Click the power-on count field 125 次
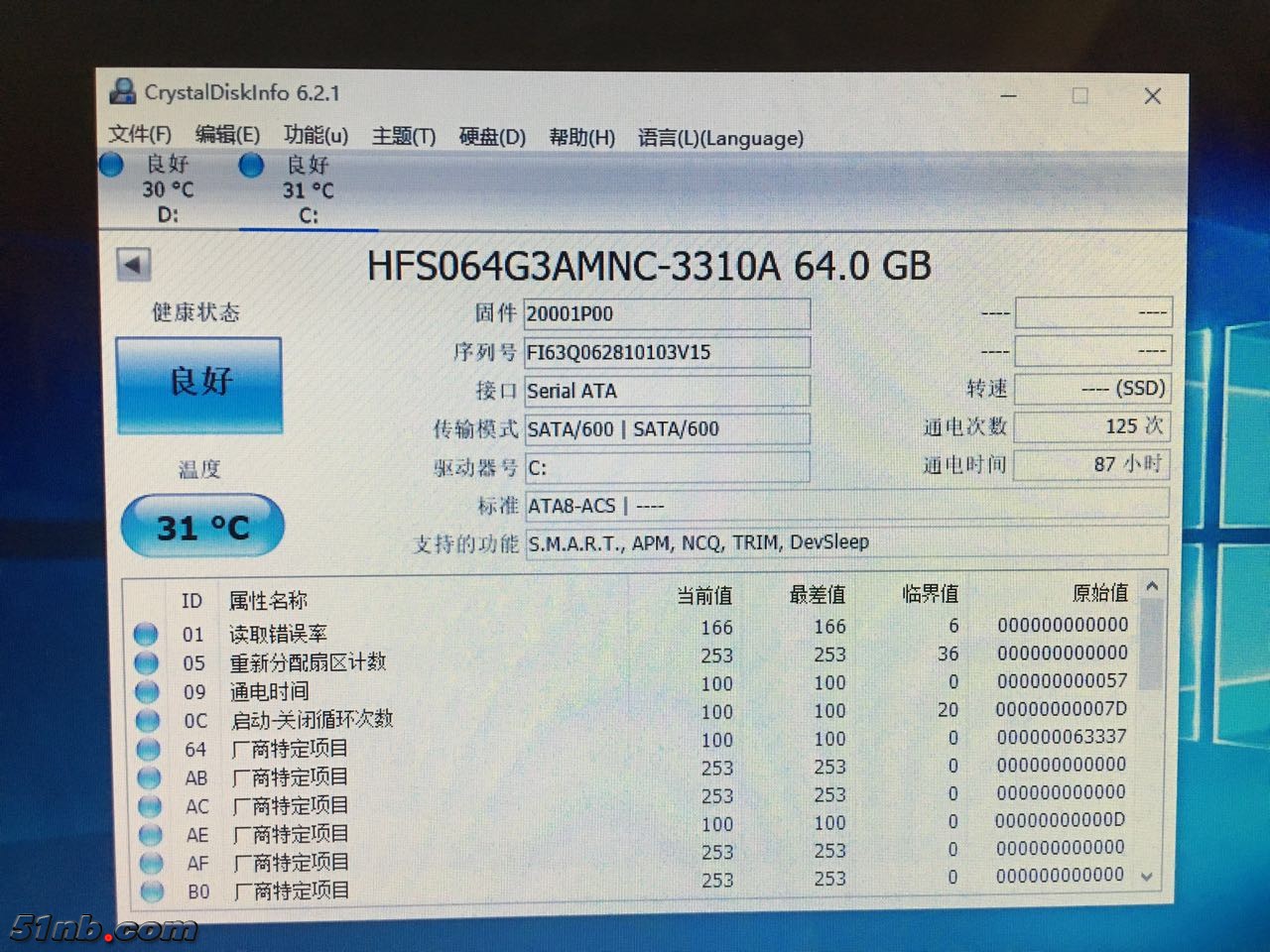Screen dimensions: 1270x952 coord(1092,425)
